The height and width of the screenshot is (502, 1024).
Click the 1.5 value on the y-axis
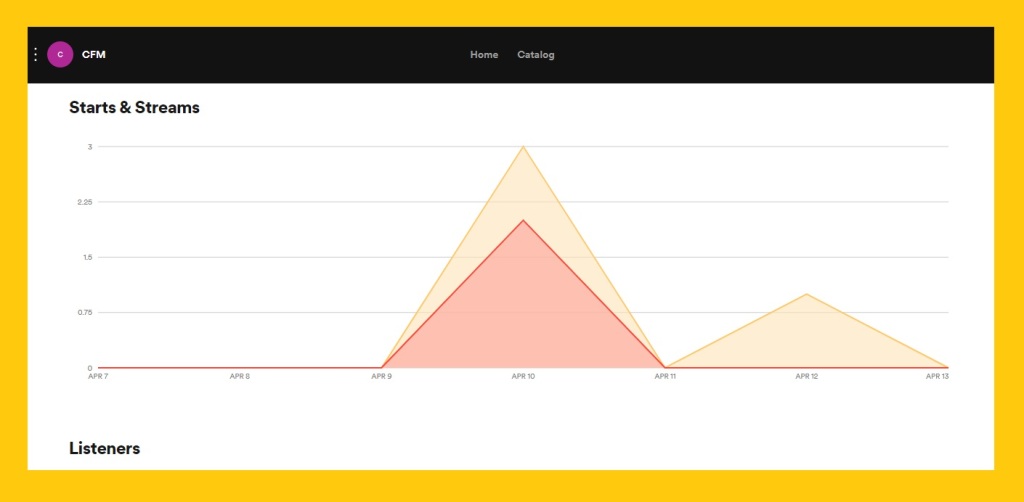pyautogui.click(x=88, y=257)
